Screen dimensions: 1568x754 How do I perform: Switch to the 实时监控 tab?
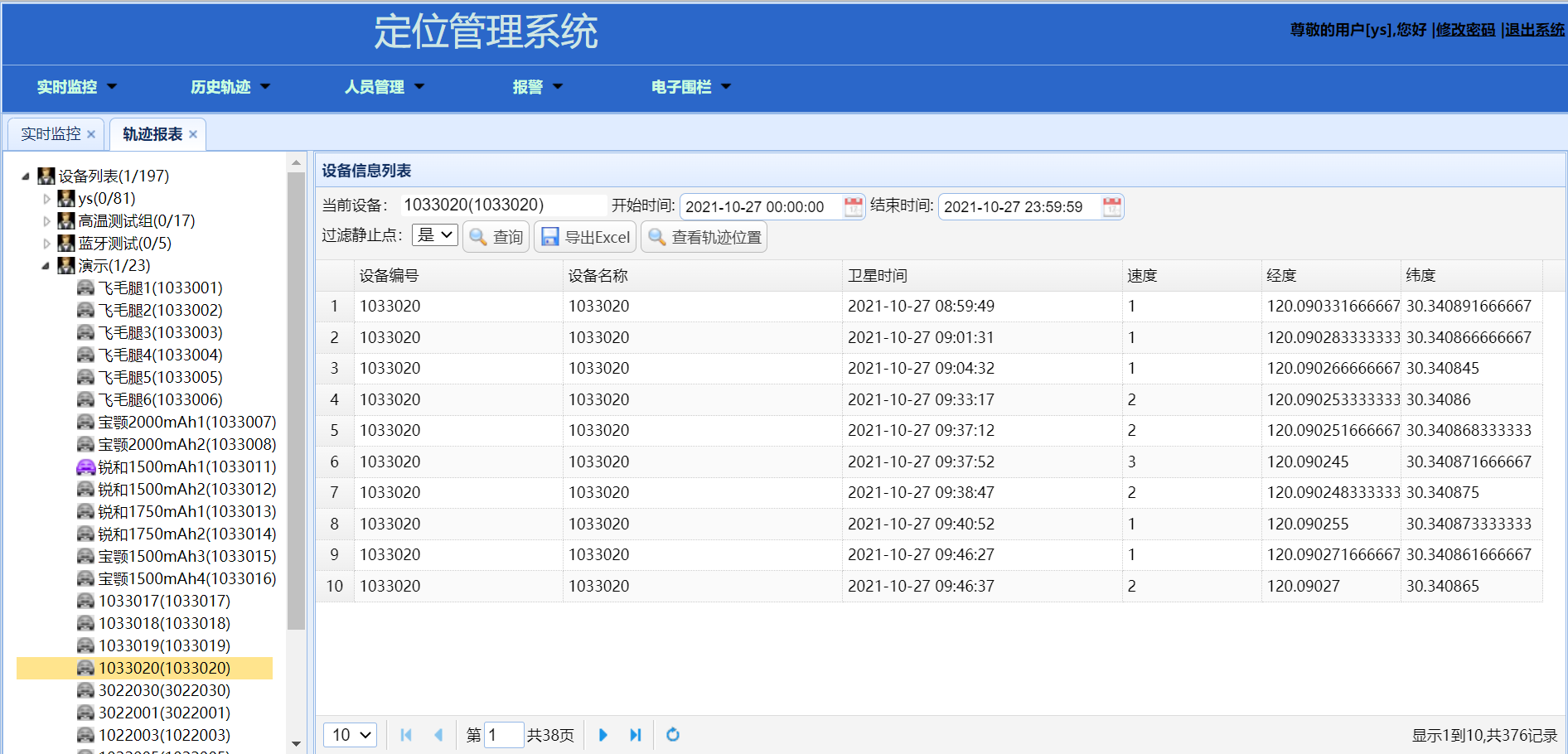(x=51, y=134)
